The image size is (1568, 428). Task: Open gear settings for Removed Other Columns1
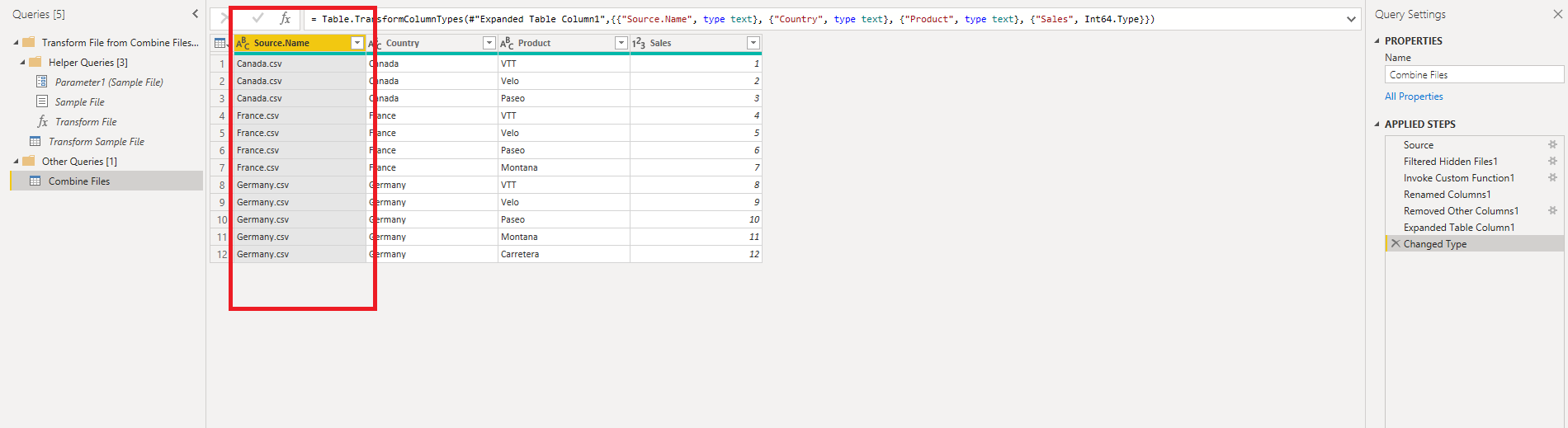(x=1552, y=210)
